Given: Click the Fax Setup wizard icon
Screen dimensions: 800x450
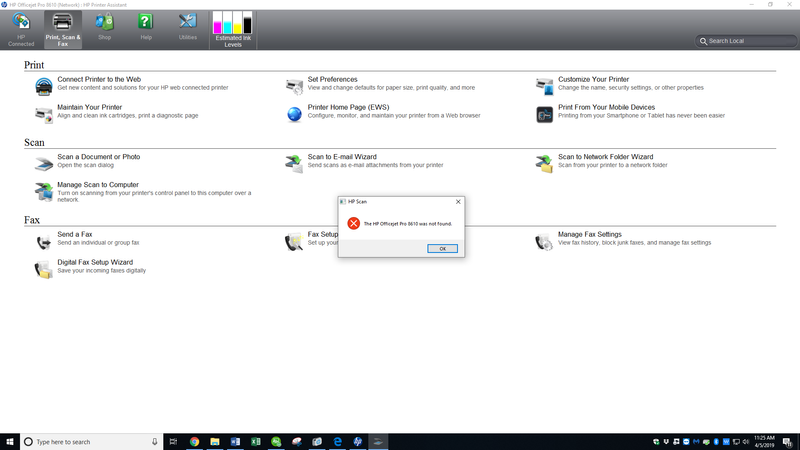Looking at the screenshot, I should [x=294, y=241].
